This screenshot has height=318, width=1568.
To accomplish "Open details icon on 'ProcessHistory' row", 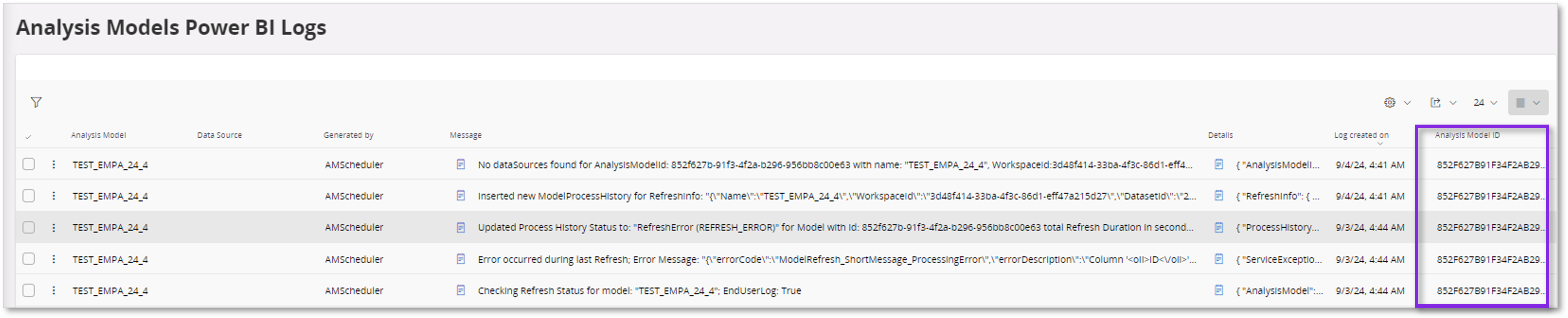I will (x=1219, y=227).
